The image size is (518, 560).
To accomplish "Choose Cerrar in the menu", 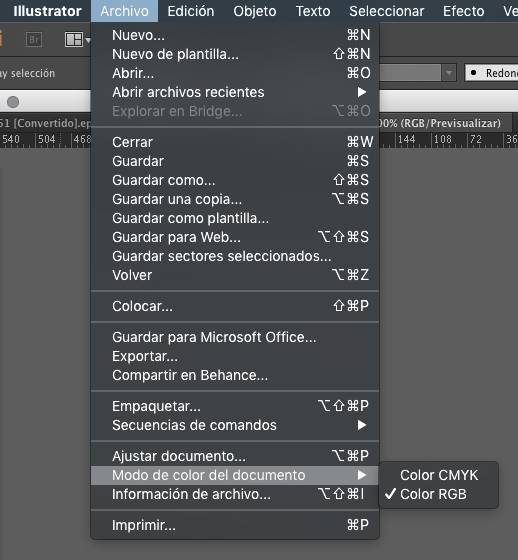I will click(235, 142).
